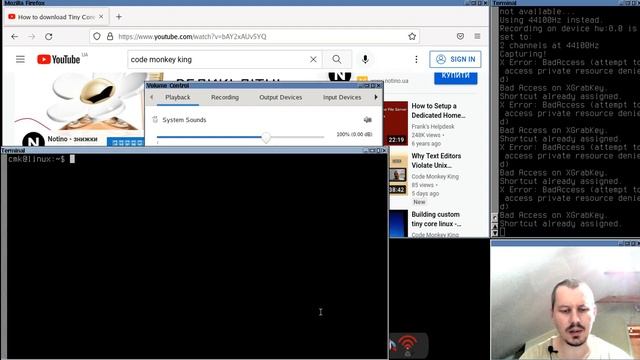Click the cmk@linux terminal prompt line
The height and width of the screenshot is (360, 640).
[41, 159]
